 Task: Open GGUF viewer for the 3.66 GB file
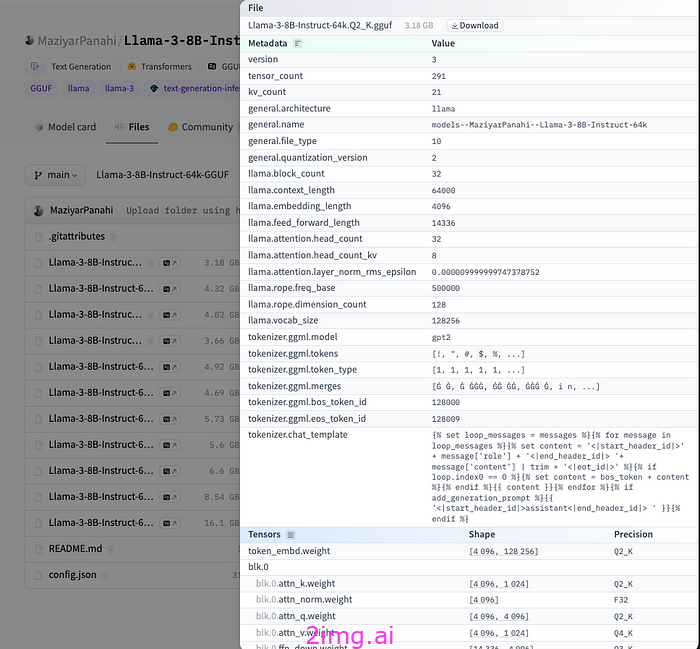pyautogui.click(x=170, y=341)
